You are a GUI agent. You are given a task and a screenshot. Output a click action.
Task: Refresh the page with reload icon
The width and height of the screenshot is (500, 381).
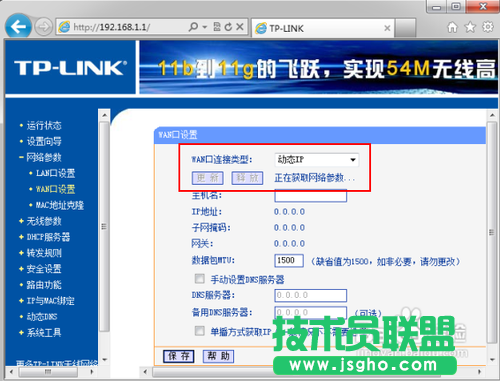228,27
